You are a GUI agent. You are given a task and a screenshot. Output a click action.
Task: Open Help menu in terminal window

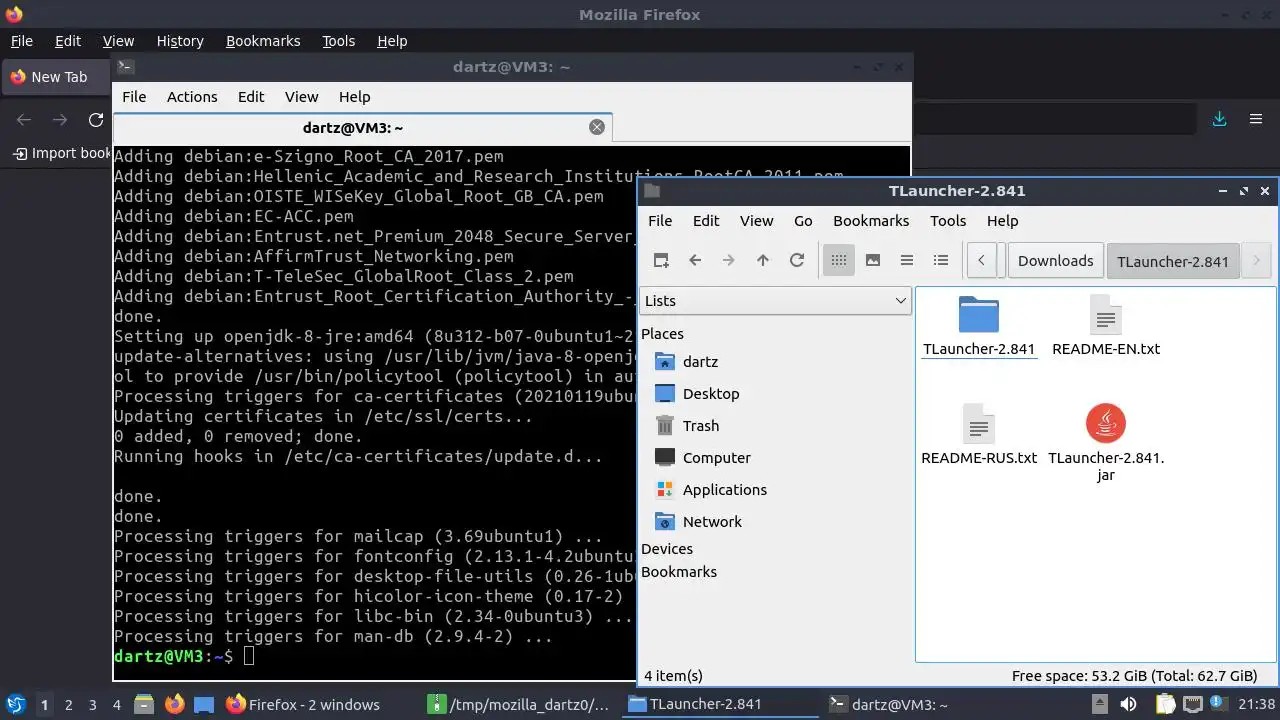pyautogui.click(x=354, y=97)
